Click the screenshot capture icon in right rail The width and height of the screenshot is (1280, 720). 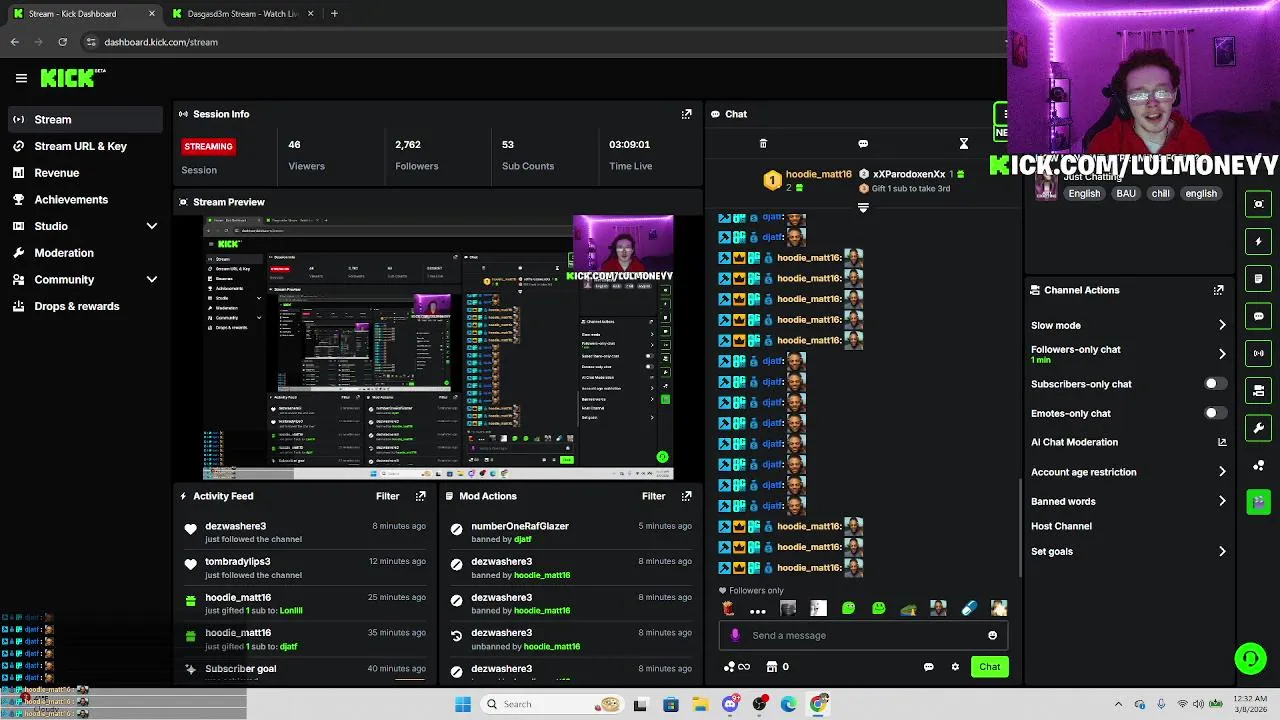[1258, 204]
